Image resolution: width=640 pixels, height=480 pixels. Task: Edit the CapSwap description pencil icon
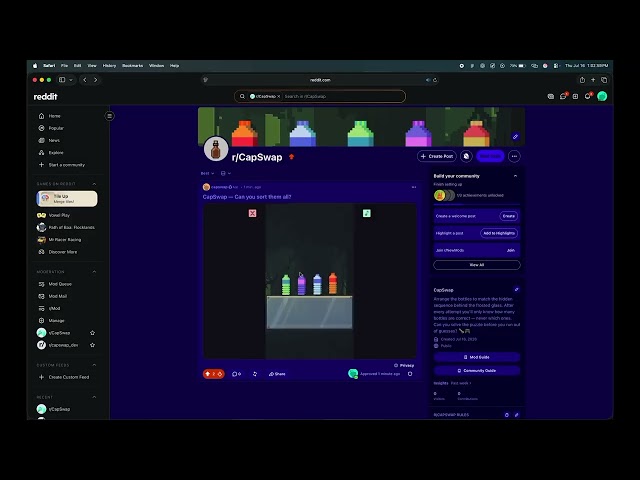(516, 289)
